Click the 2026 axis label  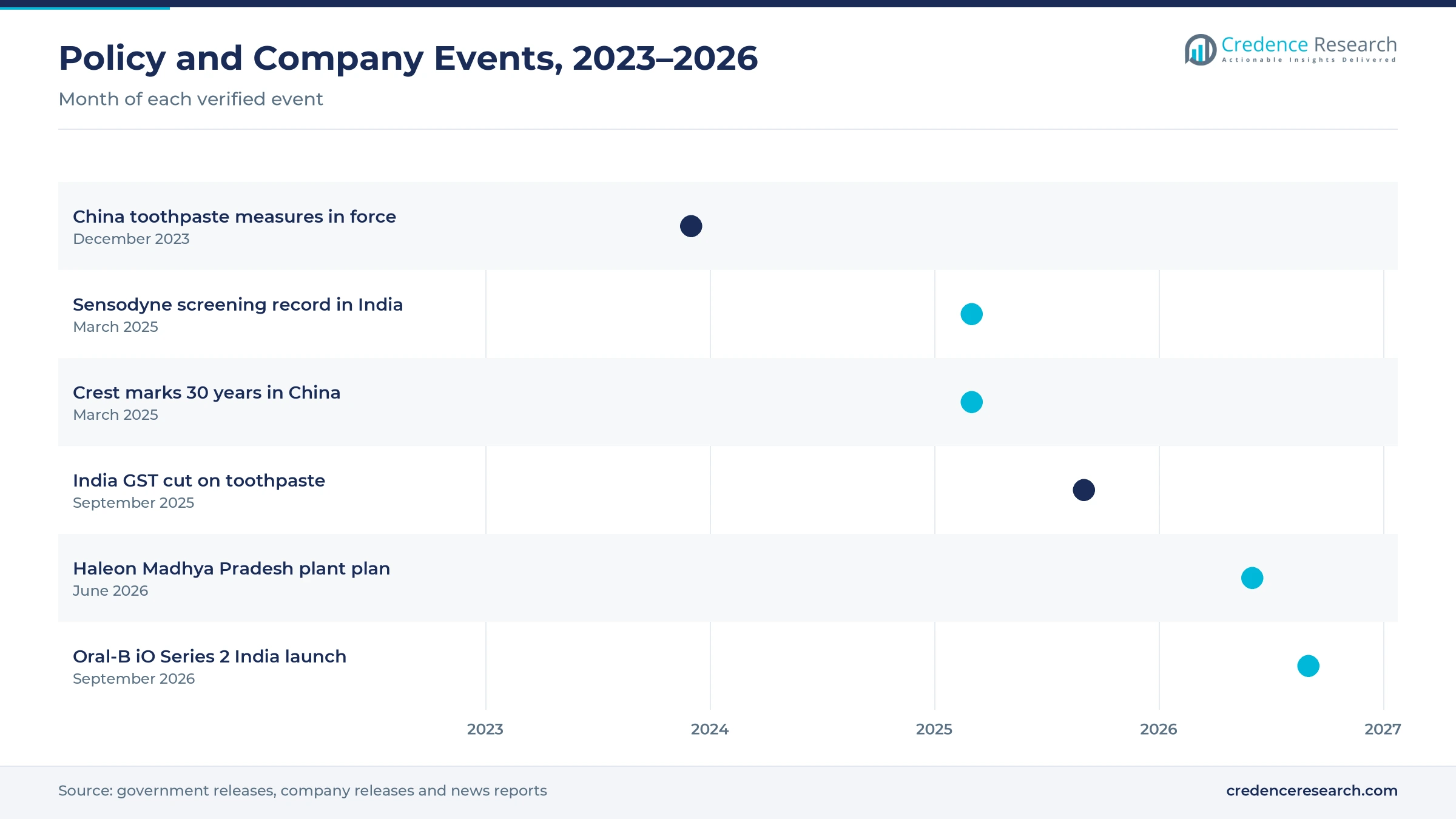(x=1159, y=729)
